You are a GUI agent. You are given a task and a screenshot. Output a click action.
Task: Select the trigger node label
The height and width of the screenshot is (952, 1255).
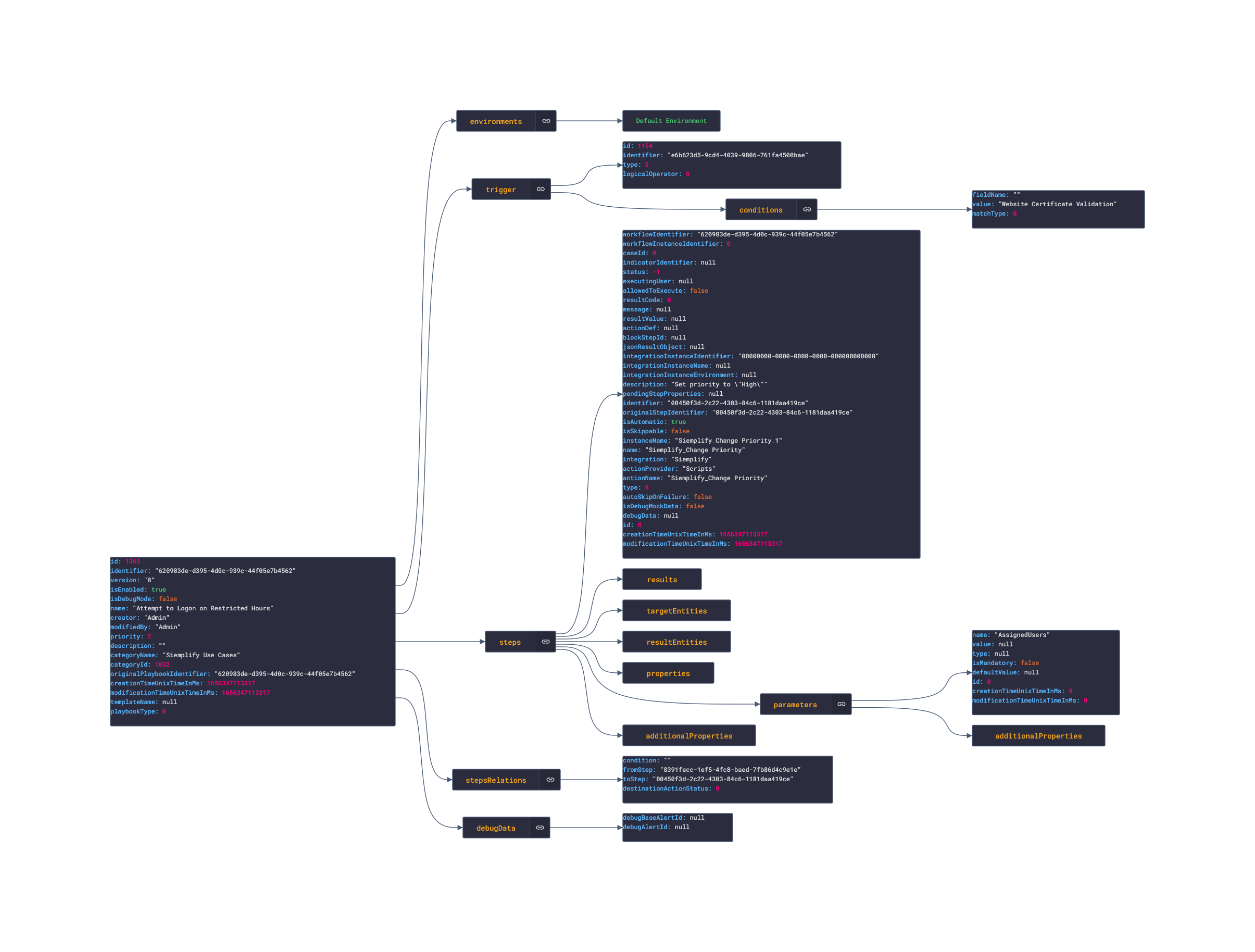500,190
